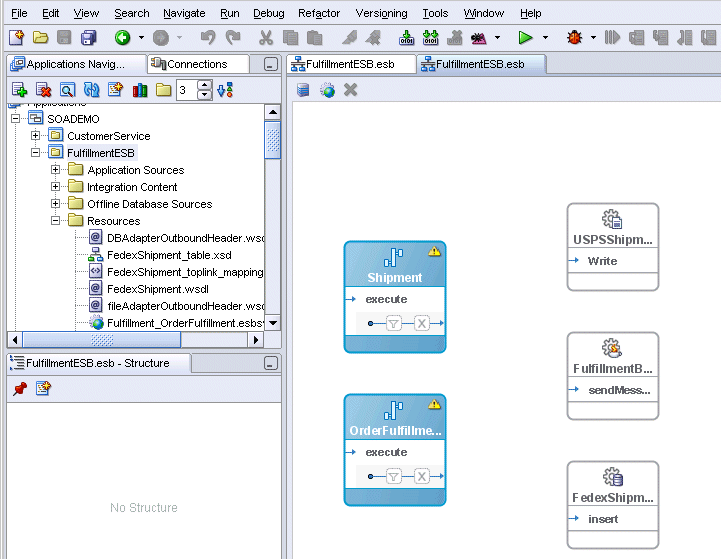Open the Run button dropdown arrow
This screenshot has height=559, width=721.
[545, 37]
